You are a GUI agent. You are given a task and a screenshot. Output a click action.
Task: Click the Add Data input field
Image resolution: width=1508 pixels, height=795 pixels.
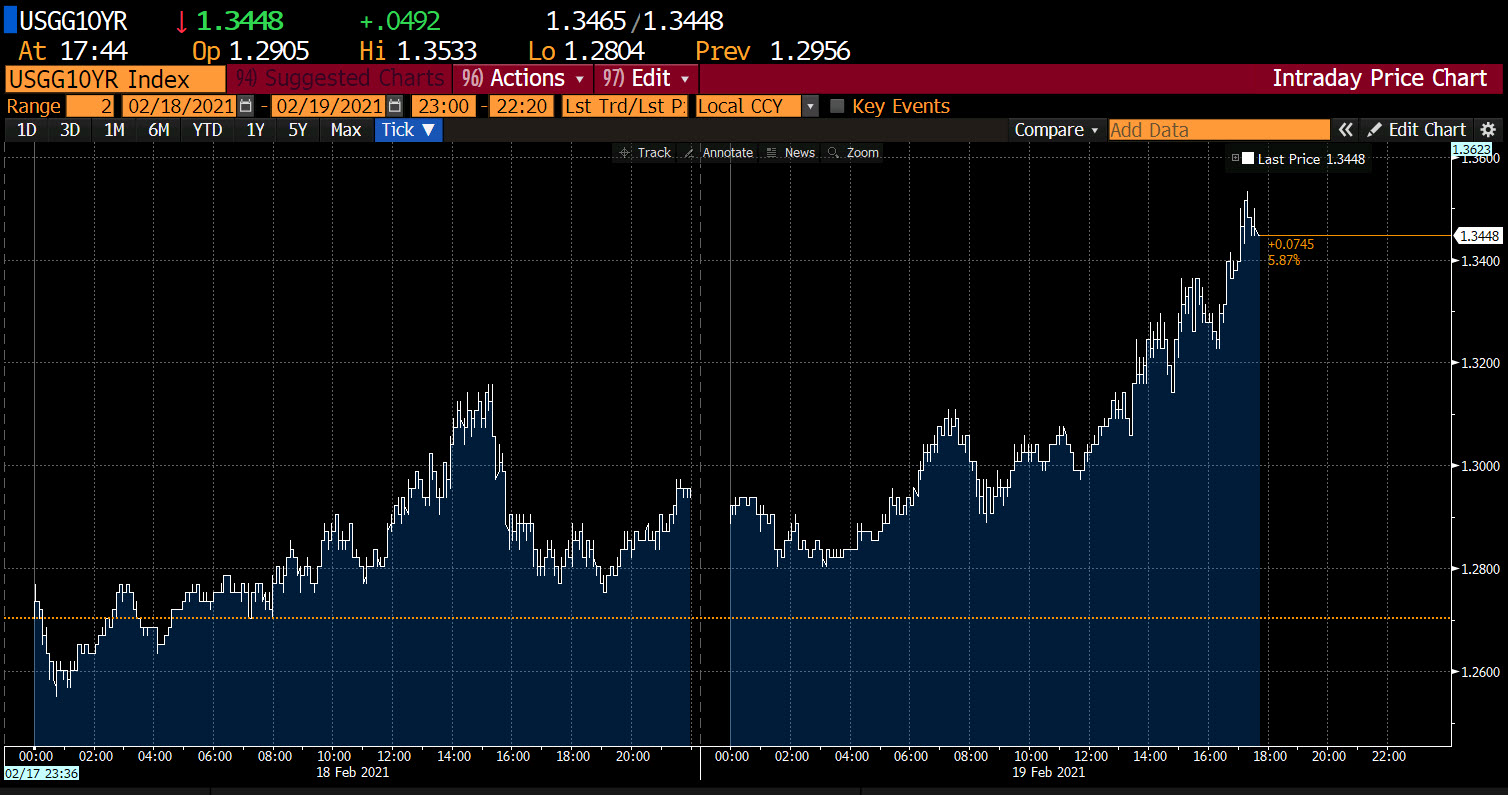click(x=1219, y=130)
